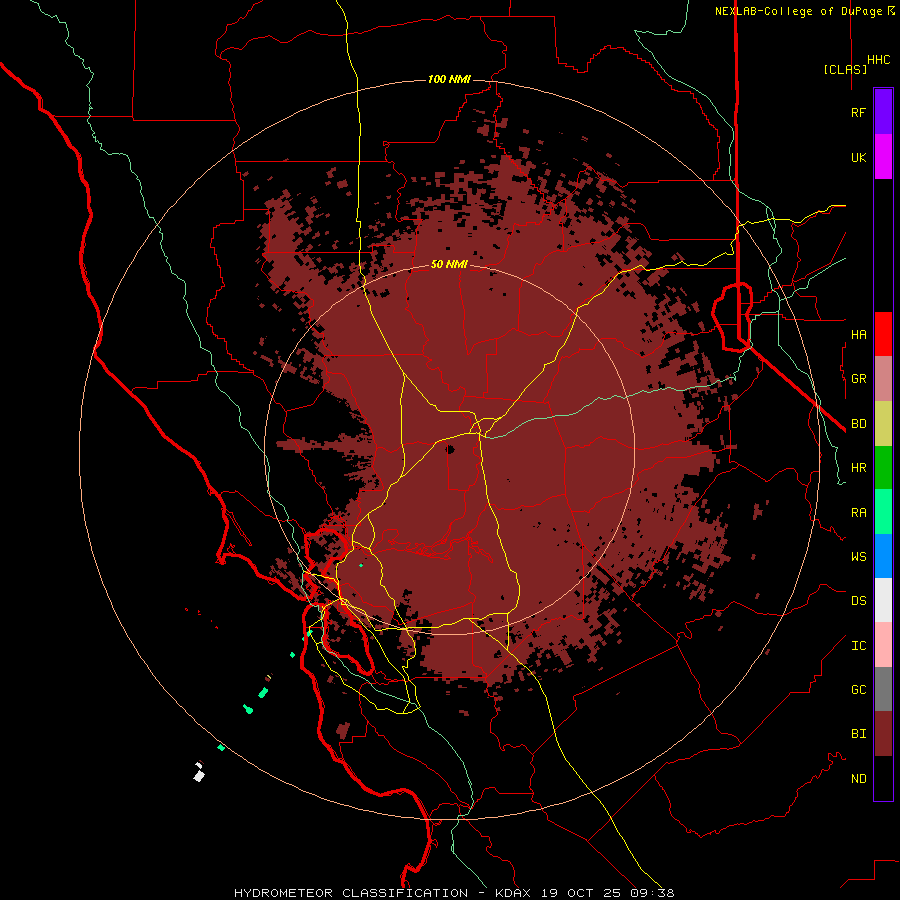
Task: Click the ND black legend swatch
Action: (883, 778)
